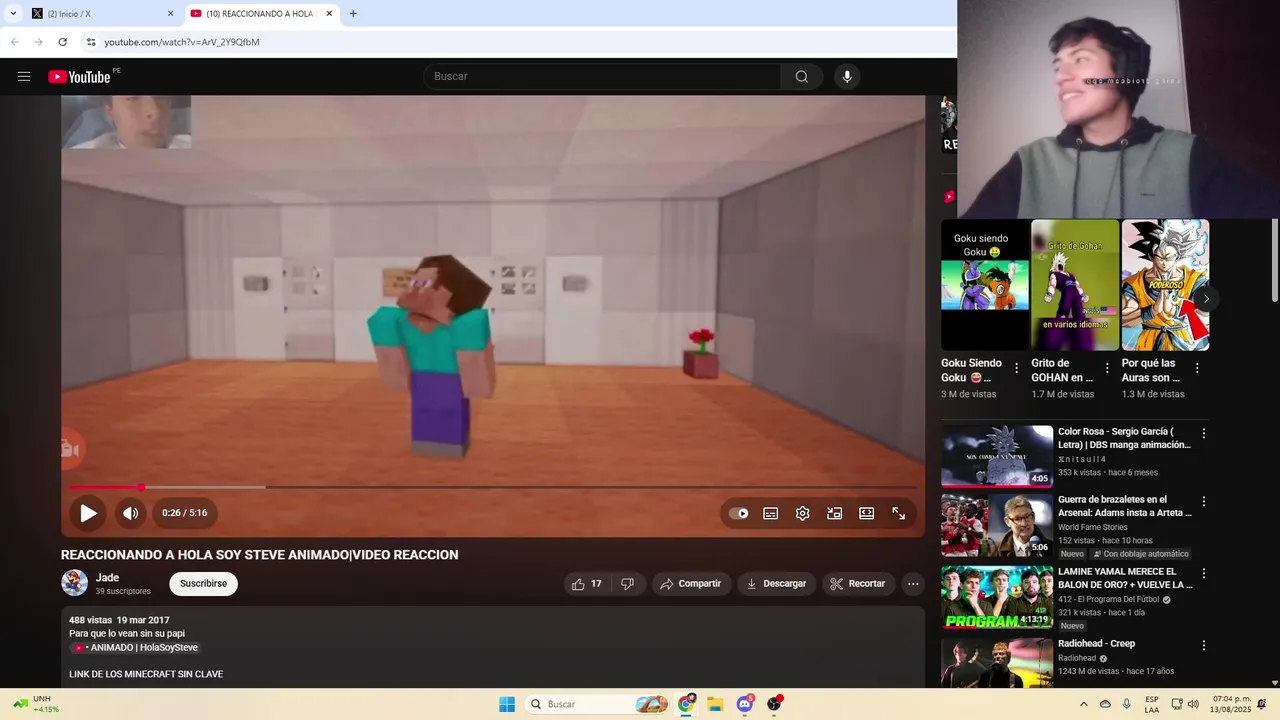Reload the page in browser
Screen dimensions: 1280x720
(x=62, y=42)
